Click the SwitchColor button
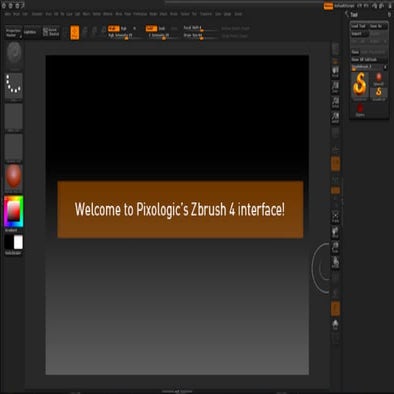This screenshot has height=394, width=394. pyautogui.click(x=13, y=253)
